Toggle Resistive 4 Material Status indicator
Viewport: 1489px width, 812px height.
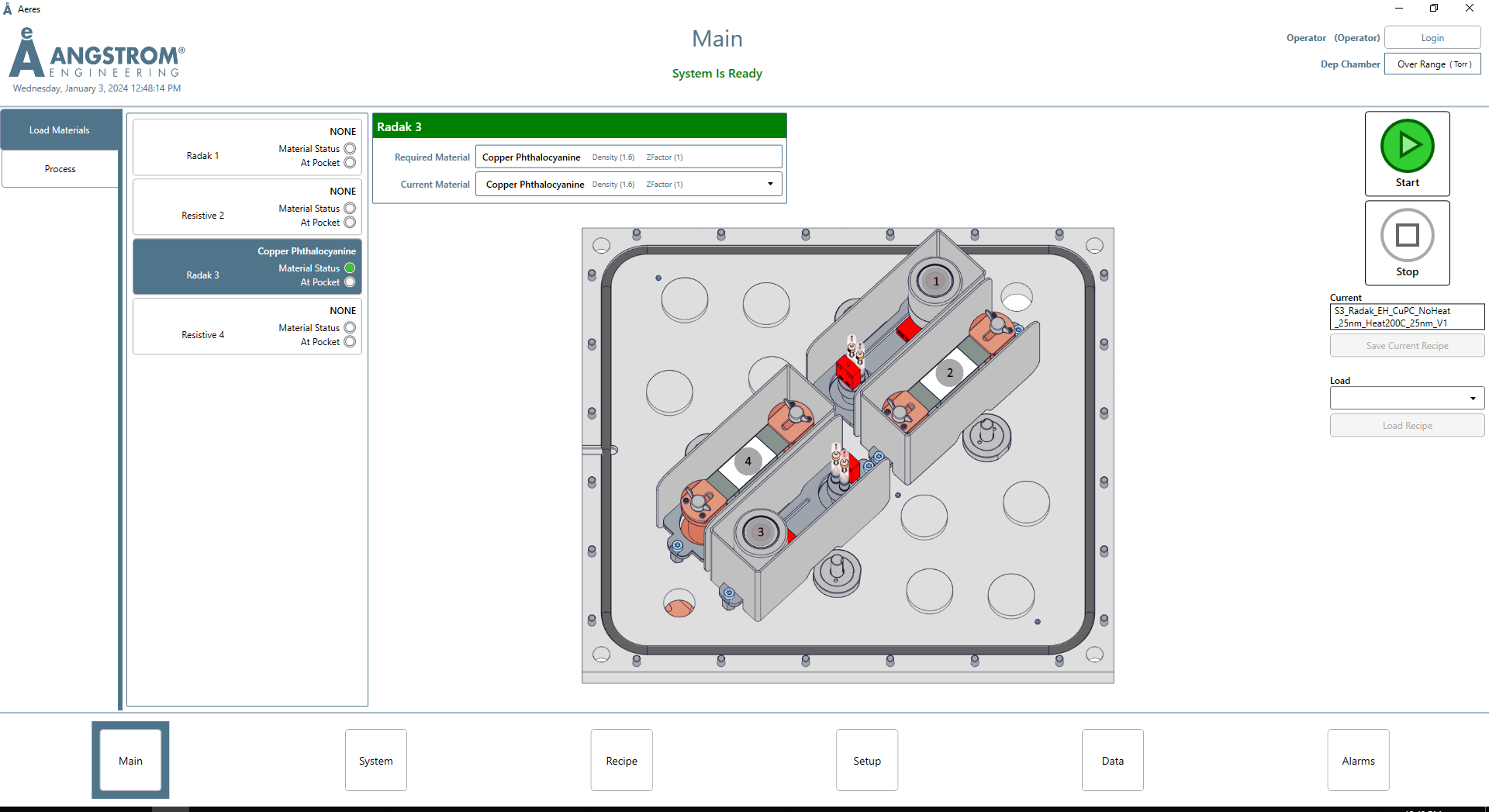(350, 328)
